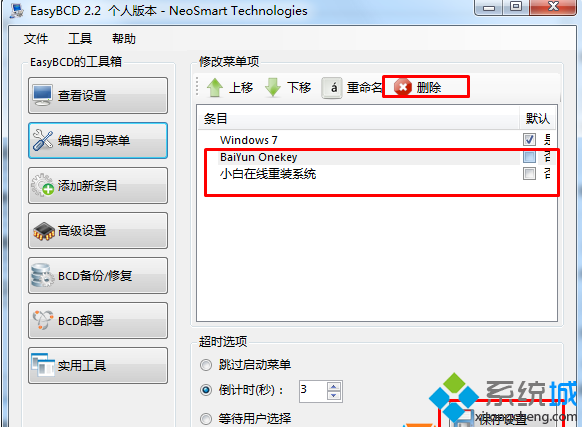Open 高级设置 via the chip icon

pos(44,231)
